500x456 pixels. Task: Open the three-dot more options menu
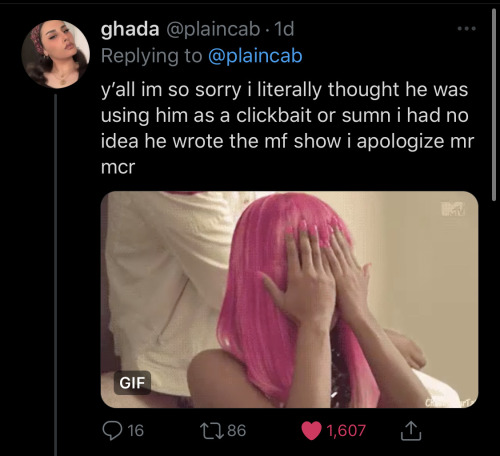click(x=467, y=29)
